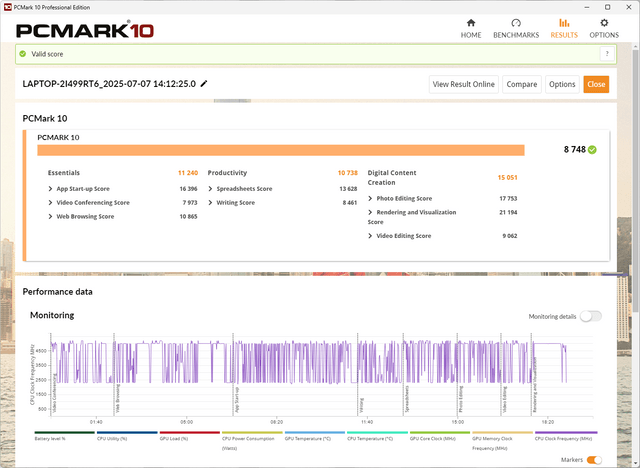
Task: Expand Rendering and Visualization Score
Action: click(x=370, y=212)
